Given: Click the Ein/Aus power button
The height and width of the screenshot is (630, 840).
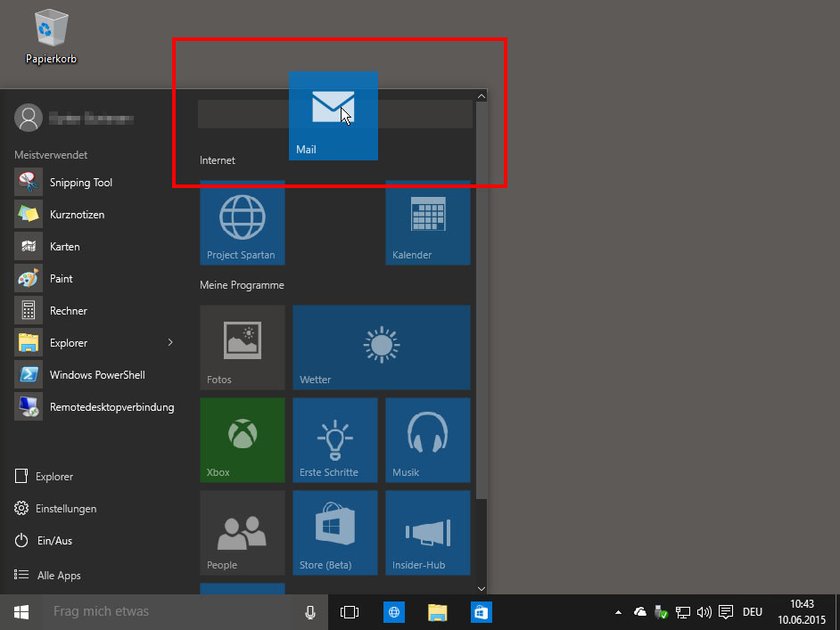Looking at the screenshot, I should click(43, 541).
